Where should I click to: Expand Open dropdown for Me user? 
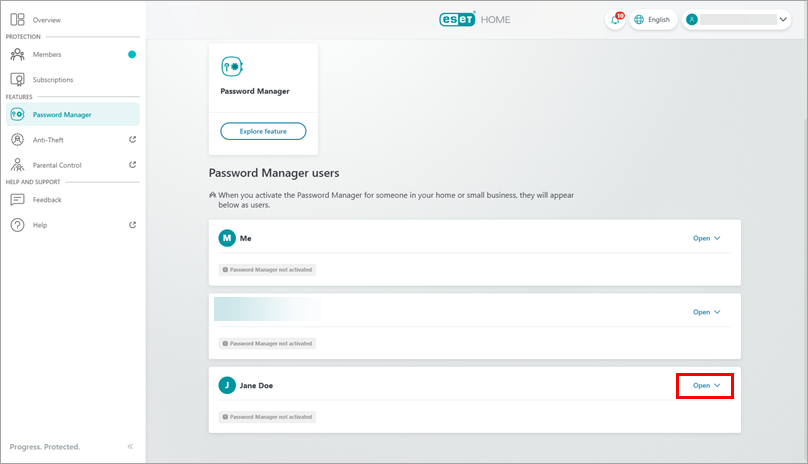pyautogui.click(x=706, y=238)
